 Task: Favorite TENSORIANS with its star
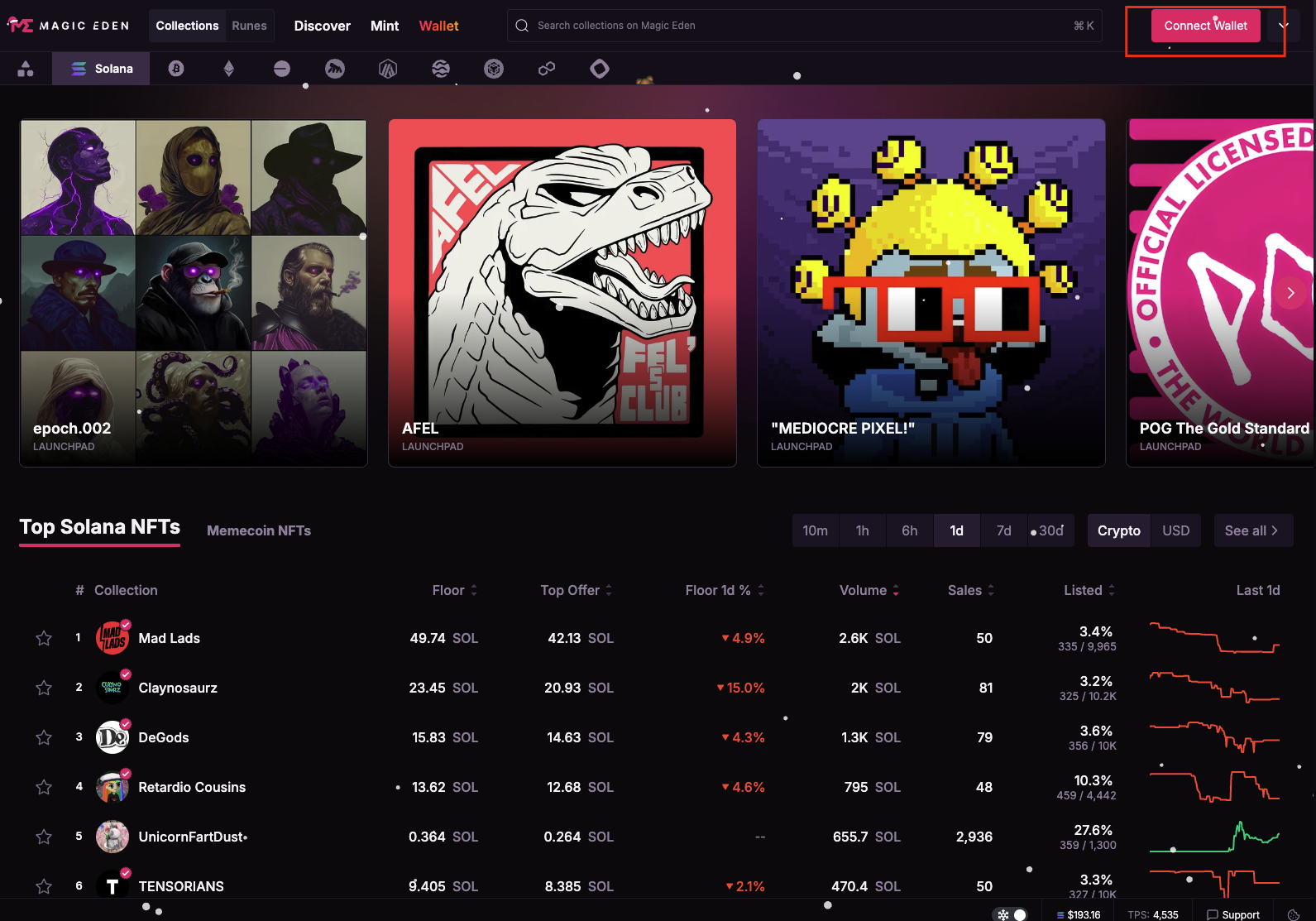tap(44, 886)
